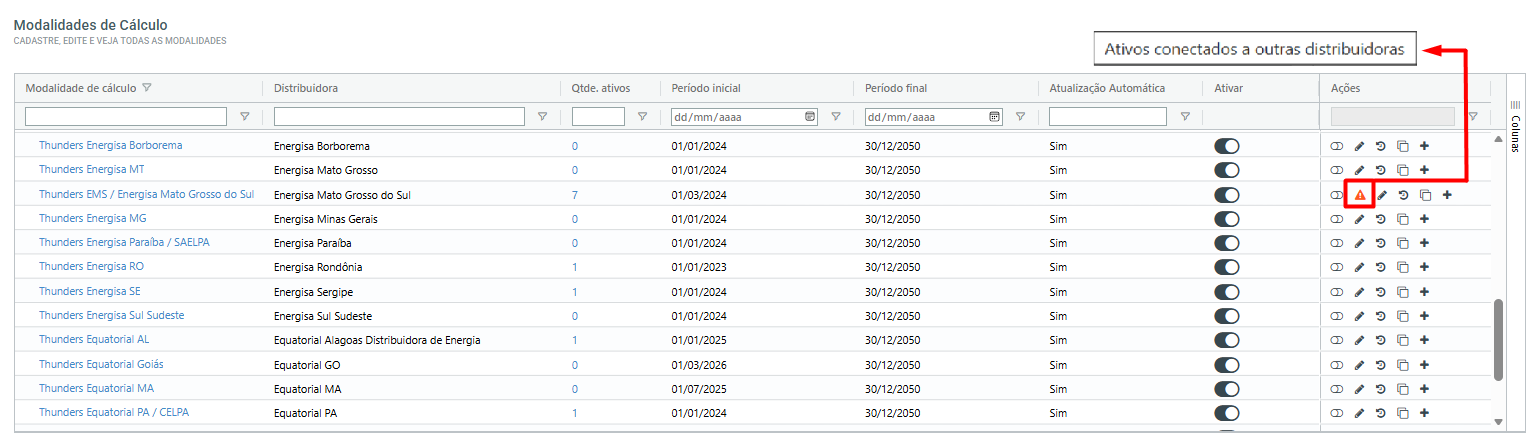The image size is (1539, 442).
Task: Edit the Thunders Energisa MG row
Action: [x=1359, y=219]
